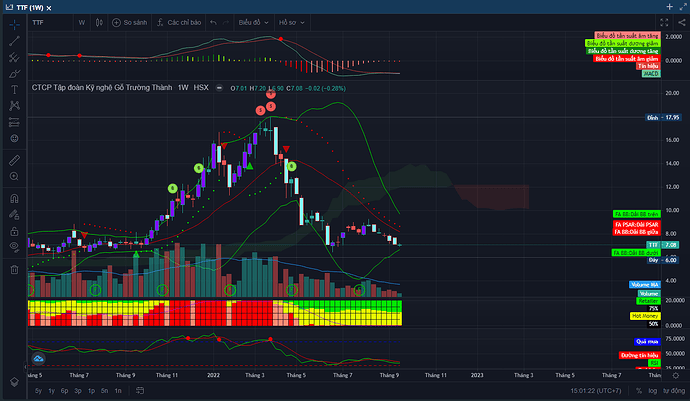Viewport: 690px width, 401px height.
Task: Click the TTF 7.08 current price label
Action: point(662,245)
